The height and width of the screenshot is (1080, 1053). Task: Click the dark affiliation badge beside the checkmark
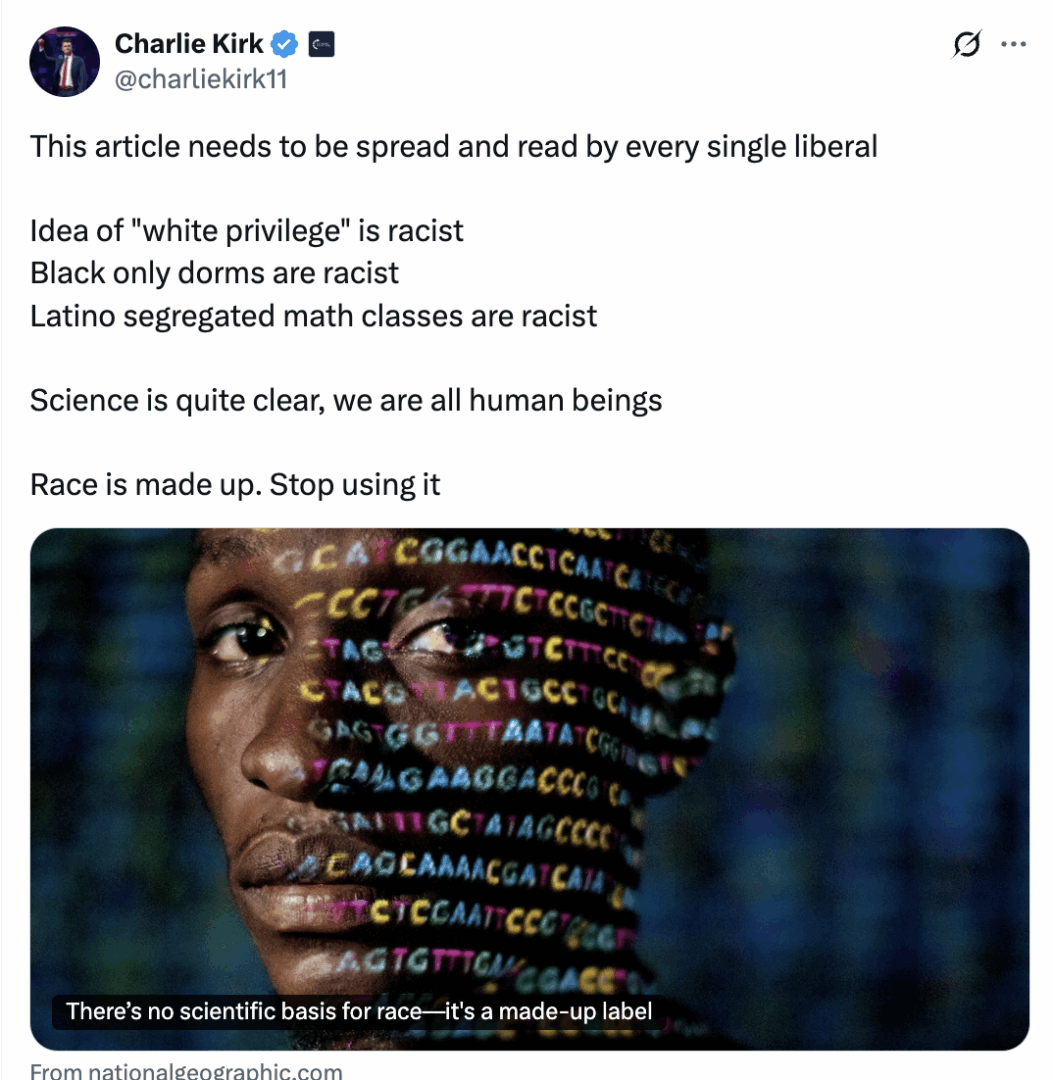pos(321,44)
